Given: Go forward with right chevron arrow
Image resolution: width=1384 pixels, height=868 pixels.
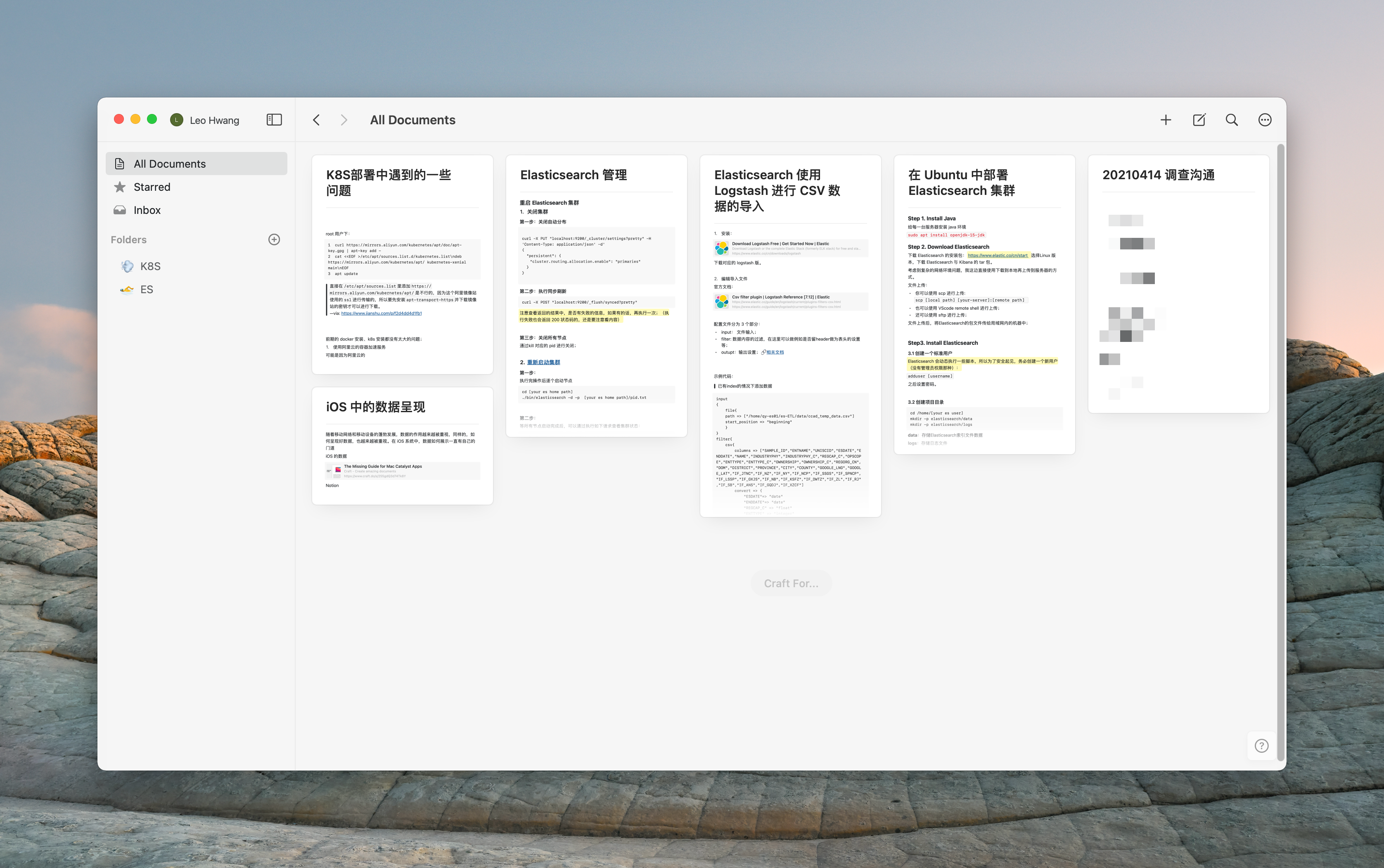Looking at the screenshot, I should [344, 119].
